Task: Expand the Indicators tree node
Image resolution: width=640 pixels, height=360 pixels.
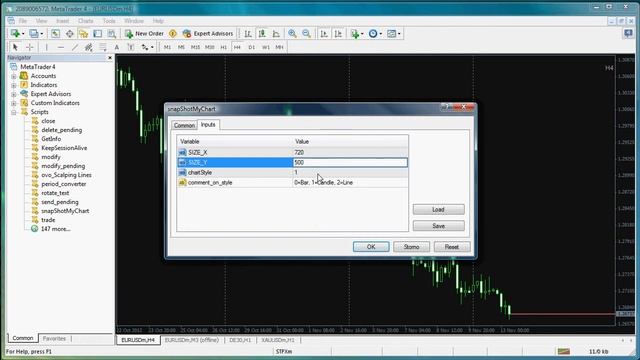Action: click(13, 85)
